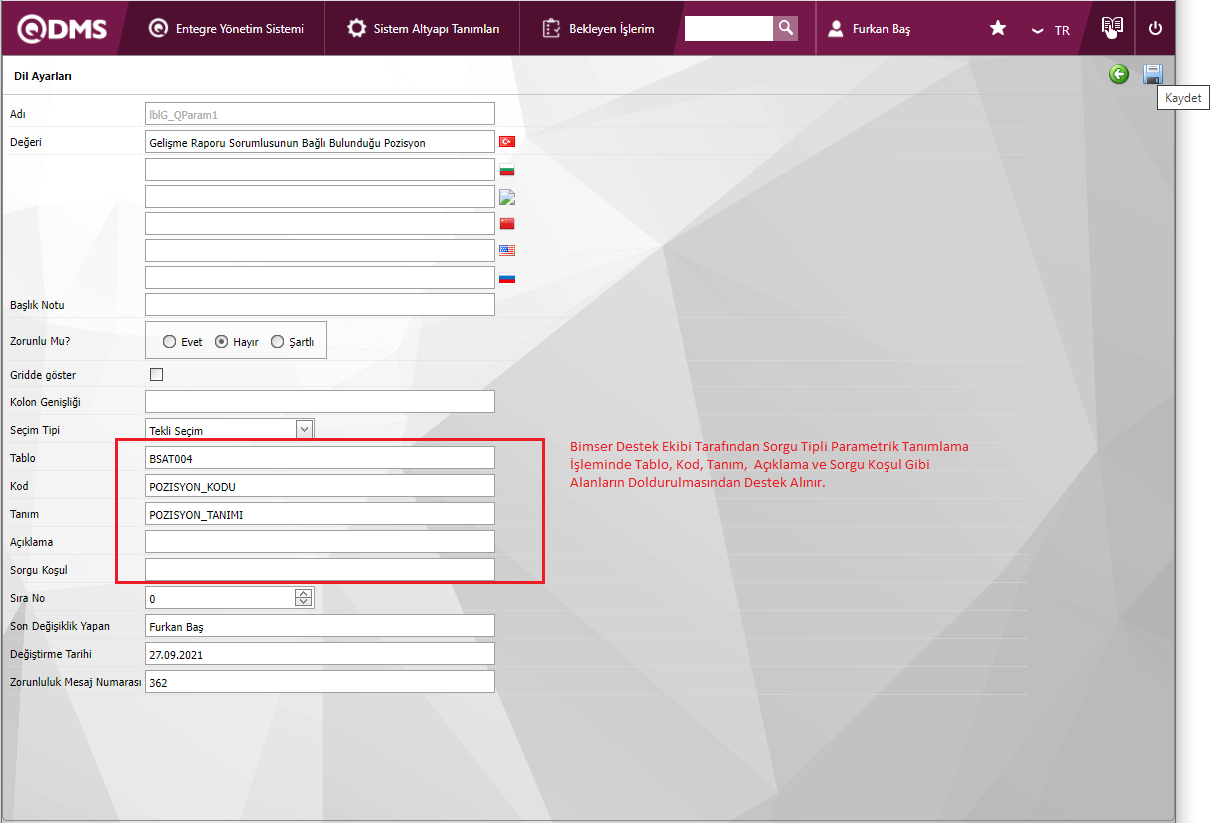Open the help book icon

[x=1112, y=27]
